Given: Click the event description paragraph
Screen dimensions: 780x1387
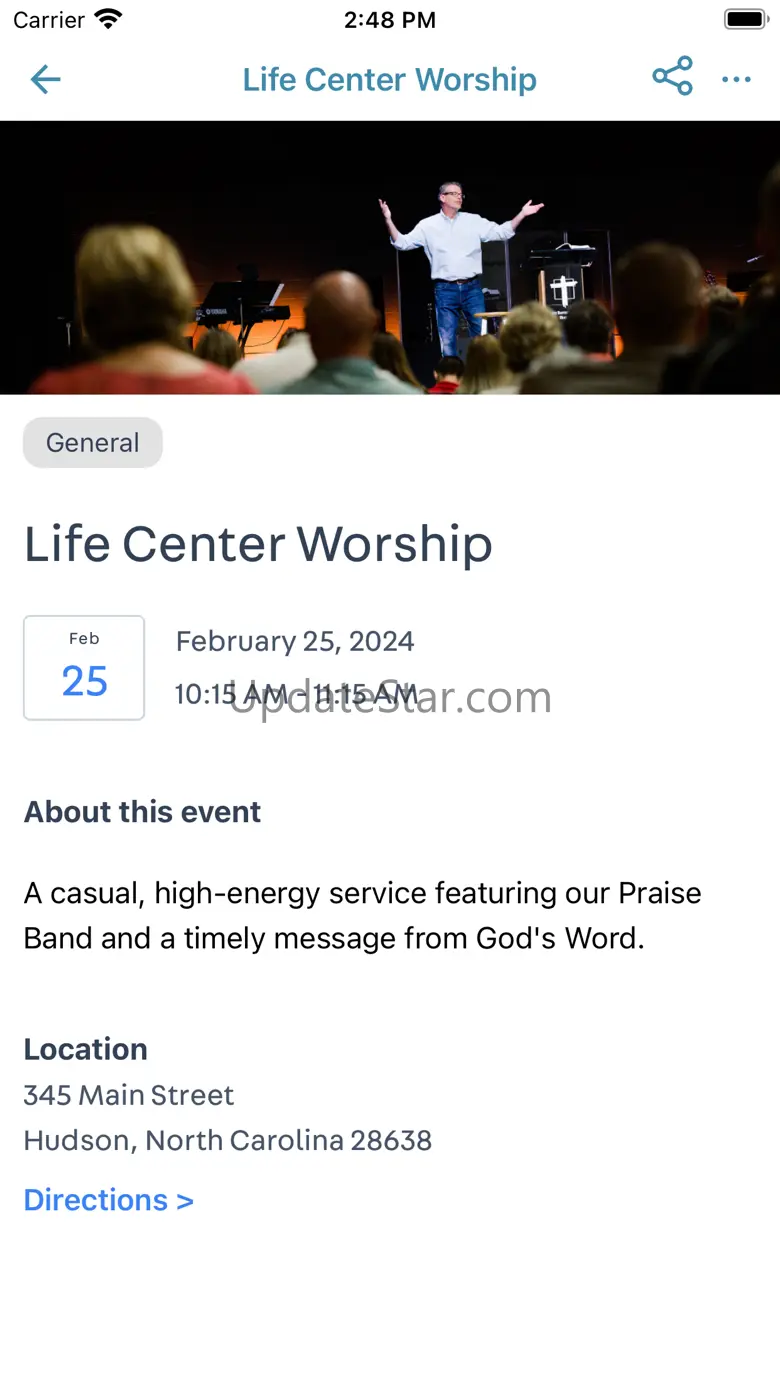Looking at the screenshot, I should pyautogui.click(x=362, y=915).
